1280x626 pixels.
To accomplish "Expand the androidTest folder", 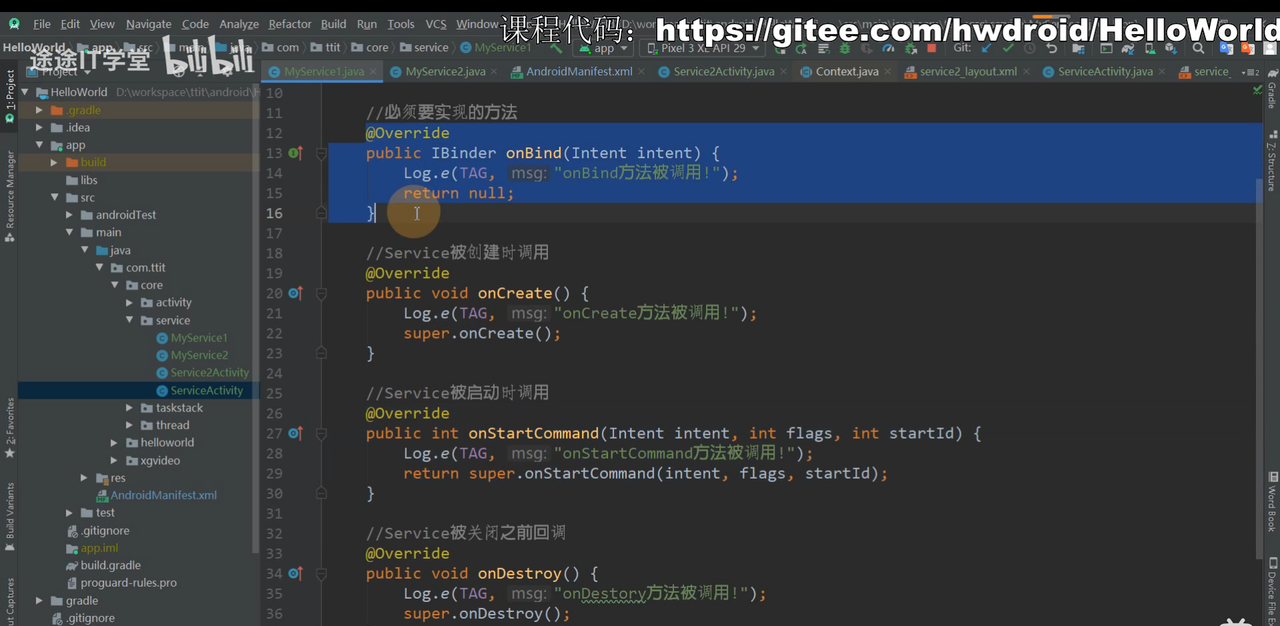I will [x=70, y=215].
